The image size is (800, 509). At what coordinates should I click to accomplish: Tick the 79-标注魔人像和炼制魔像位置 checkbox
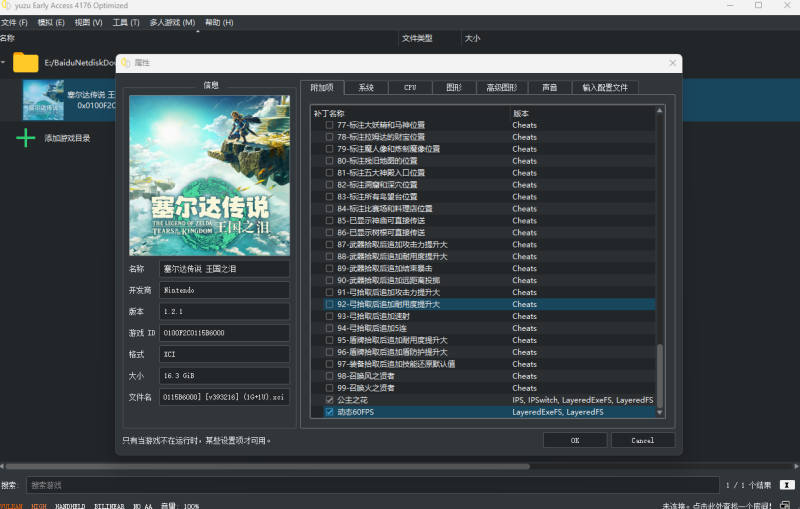click(x=329, y=149)
